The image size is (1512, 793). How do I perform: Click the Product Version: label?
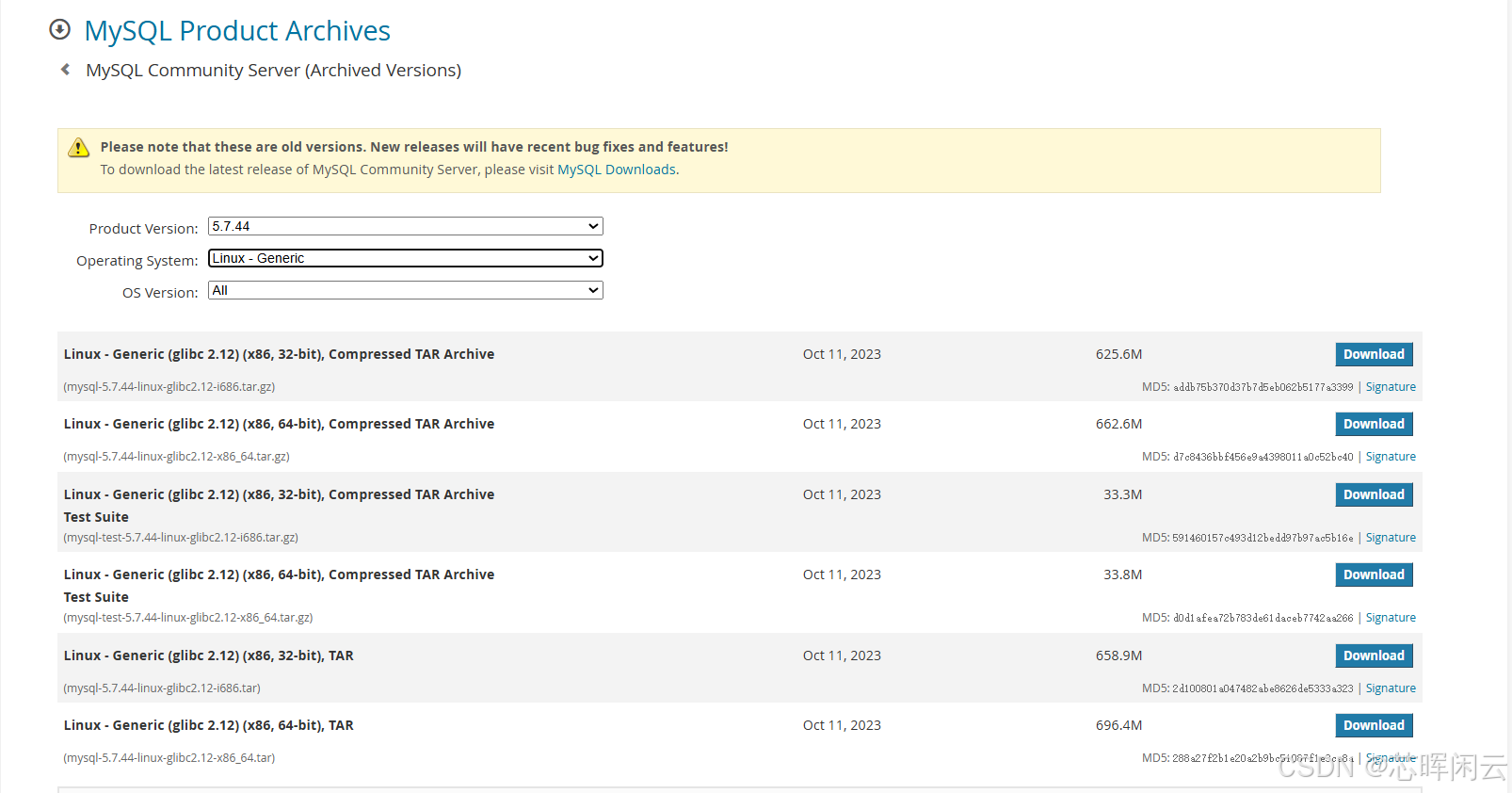[143, 229]
